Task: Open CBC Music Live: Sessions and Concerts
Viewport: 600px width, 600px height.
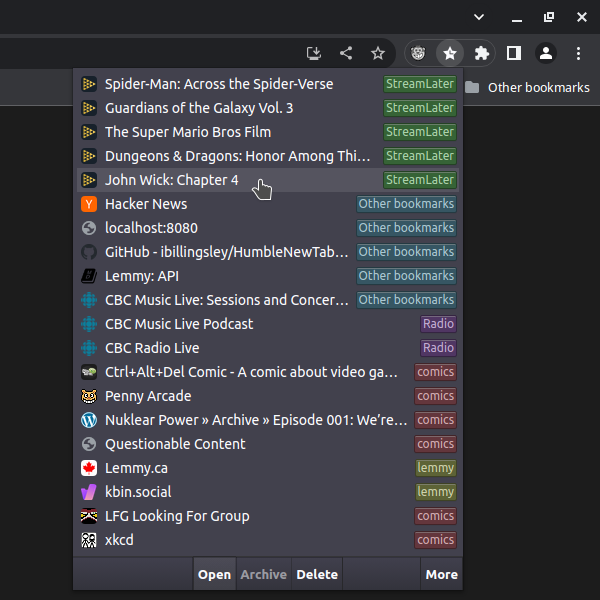Action: 268,300
